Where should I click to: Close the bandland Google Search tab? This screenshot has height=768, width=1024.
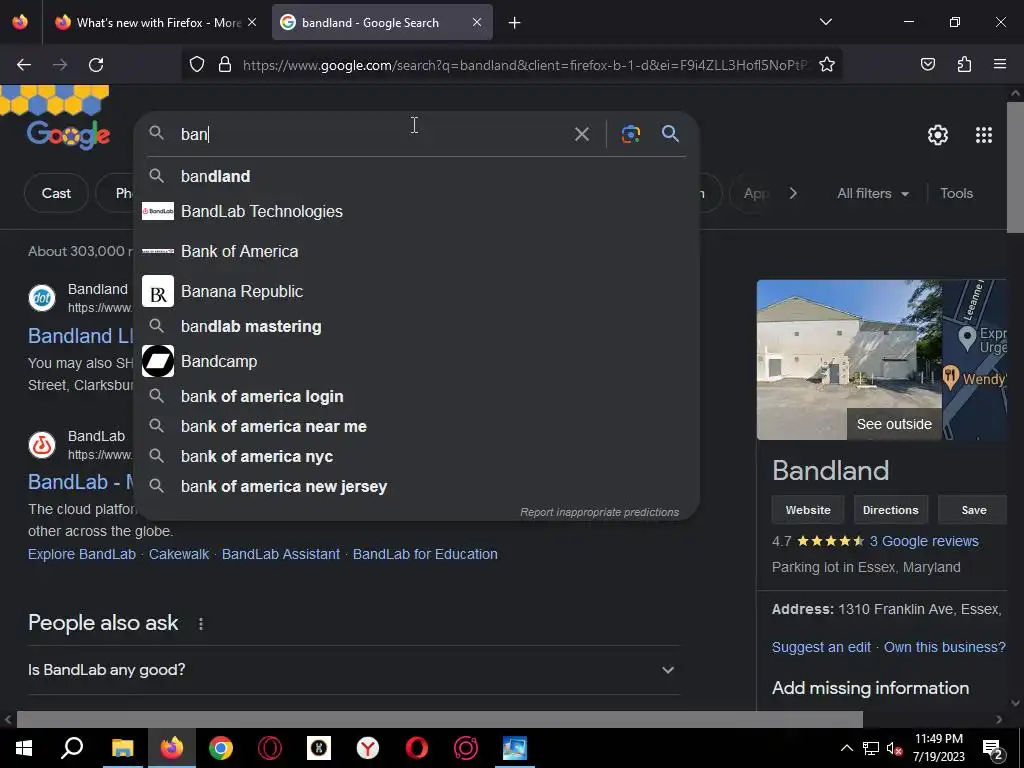coord(477,22)
